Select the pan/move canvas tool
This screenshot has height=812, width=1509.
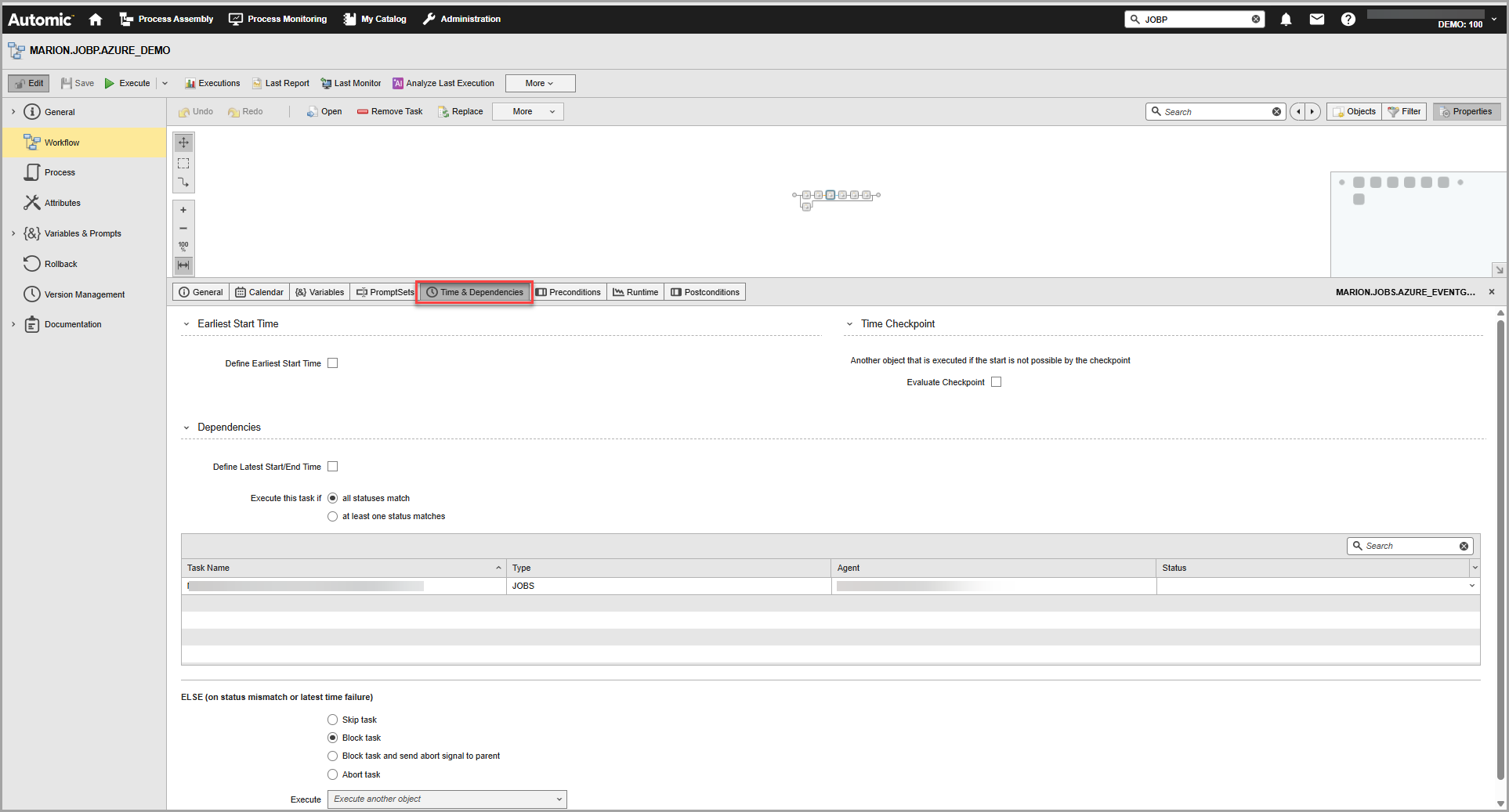click(183, 143)
